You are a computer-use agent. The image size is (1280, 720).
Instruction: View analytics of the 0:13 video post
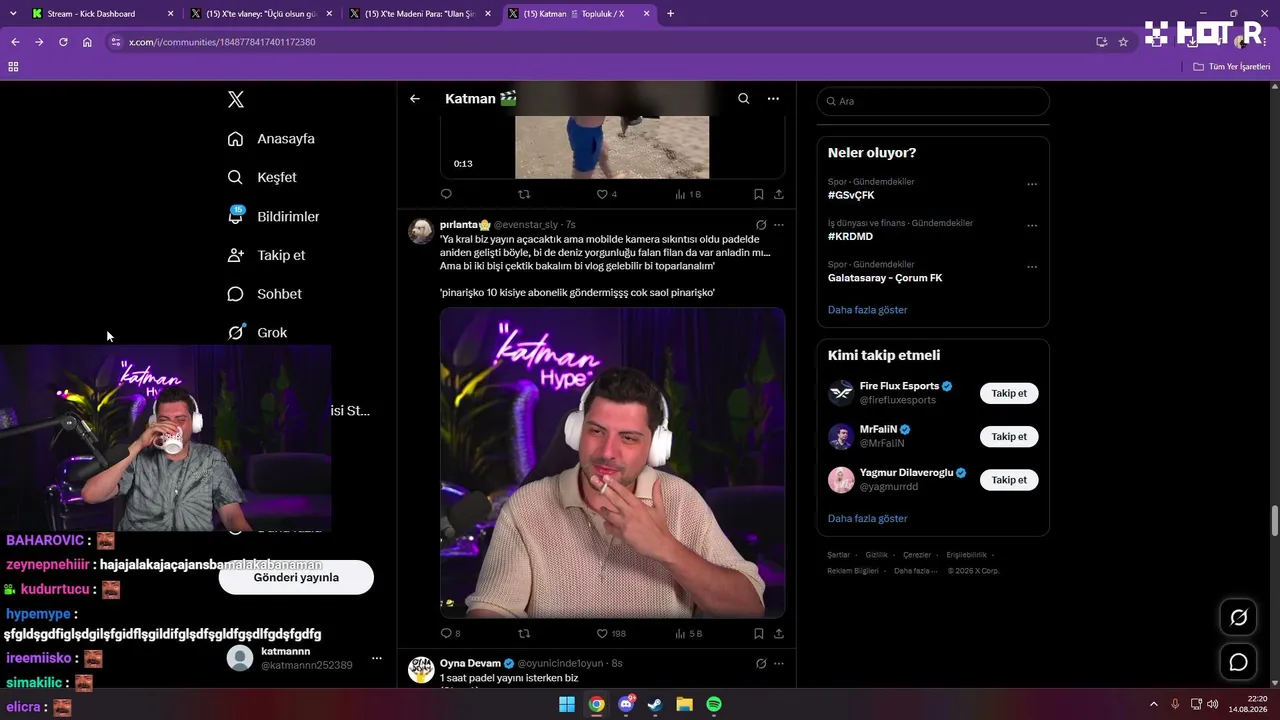(x=688, y=194)
